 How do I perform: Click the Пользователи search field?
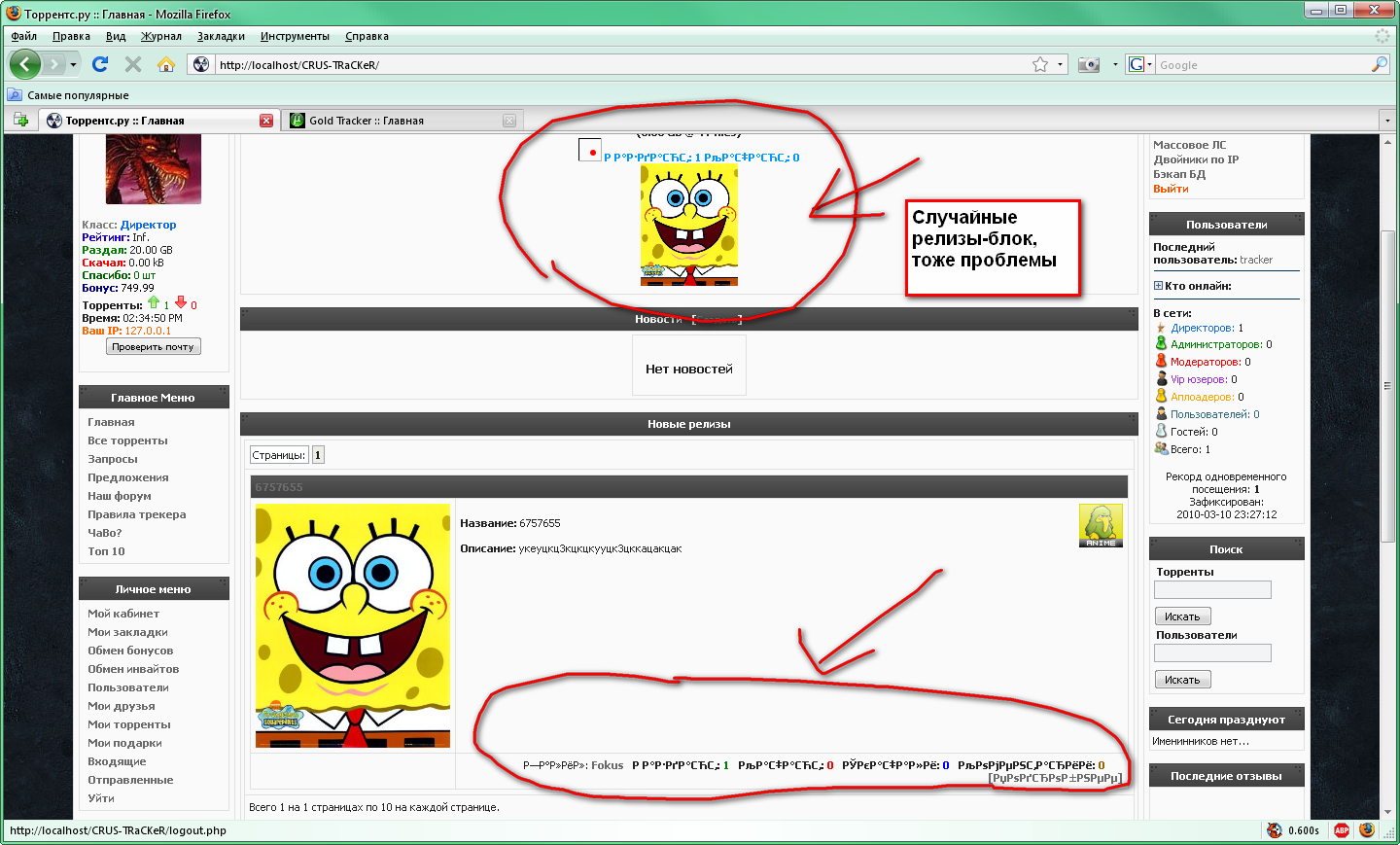tap(1212, 653)
